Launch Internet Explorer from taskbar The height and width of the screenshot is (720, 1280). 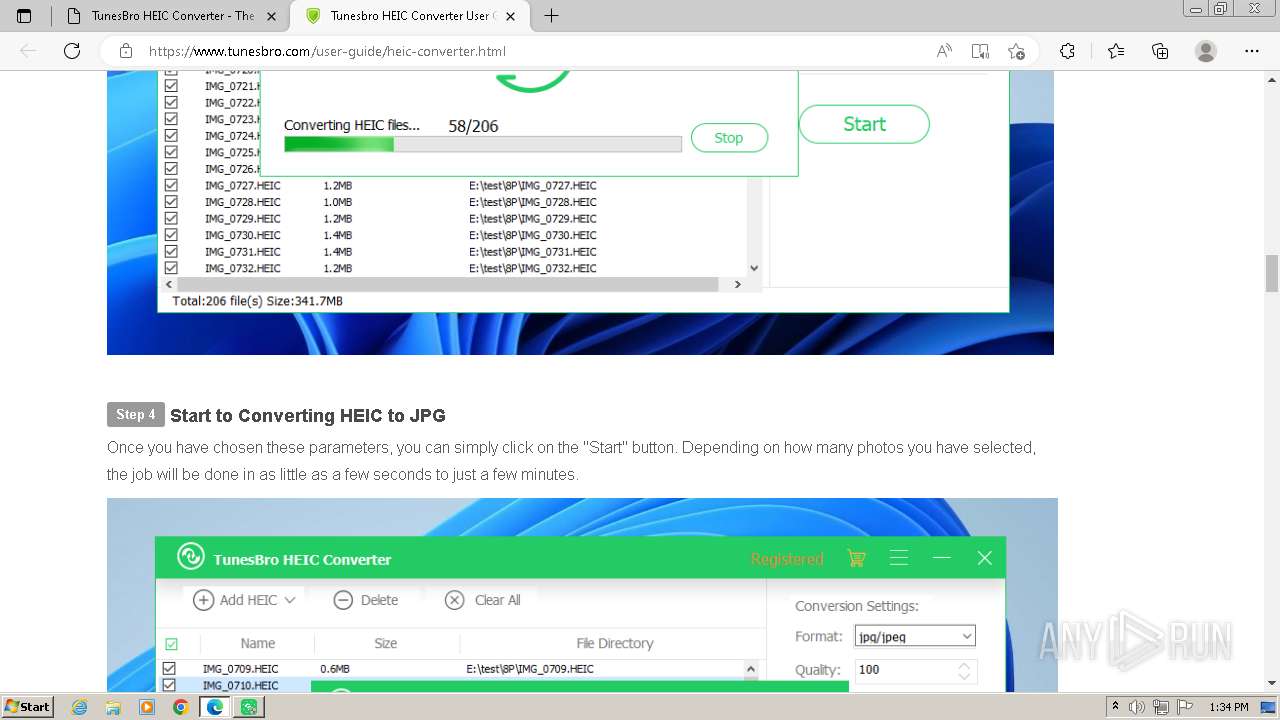(80, 707)
